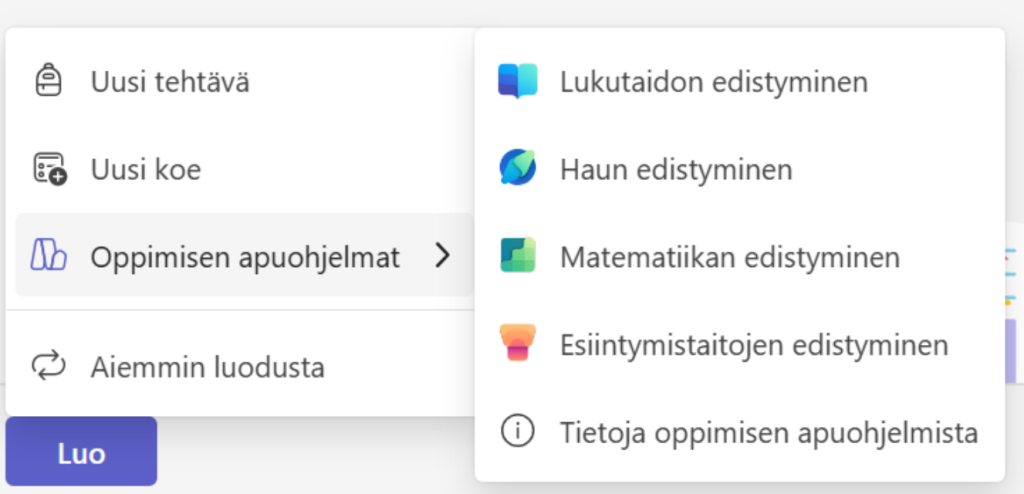Click the orange Esiintymistaitojen edistyminen icon

click(x=517, y=345)
